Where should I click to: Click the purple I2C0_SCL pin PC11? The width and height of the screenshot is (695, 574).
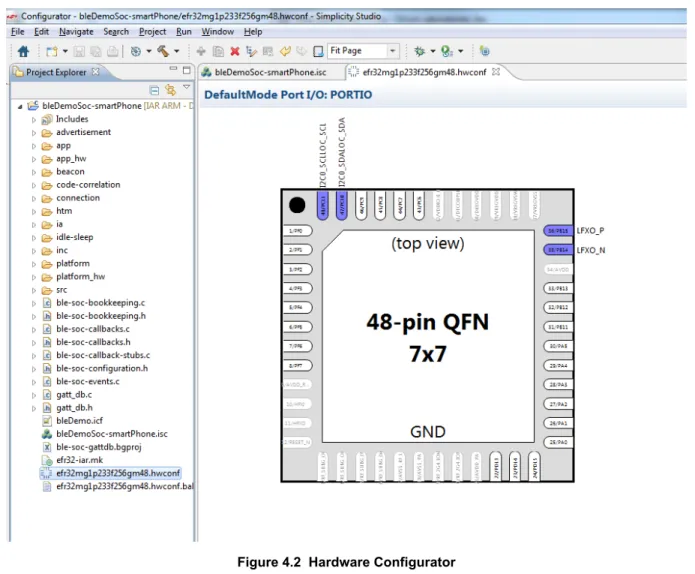click(x=323, y=206)
